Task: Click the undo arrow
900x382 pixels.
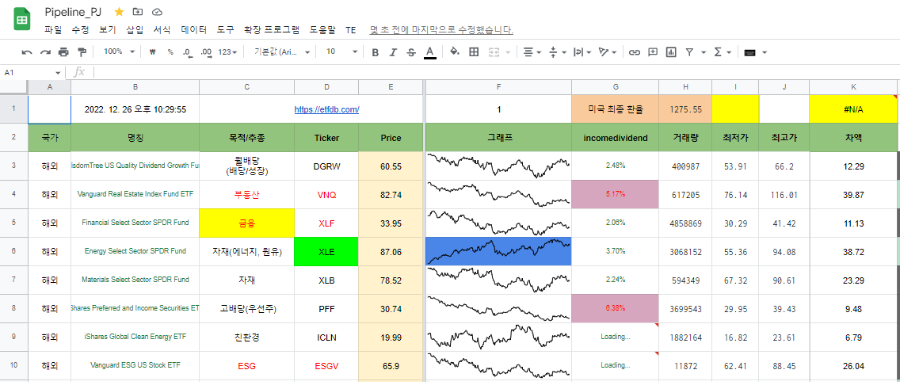Action: coord(27,52)
